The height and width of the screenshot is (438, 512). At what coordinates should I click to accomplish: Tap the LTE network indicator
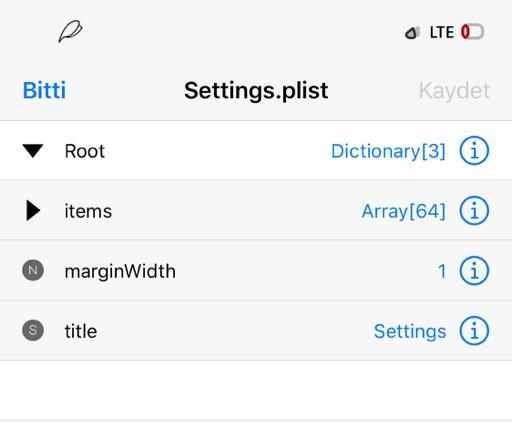tap(442, 33)
